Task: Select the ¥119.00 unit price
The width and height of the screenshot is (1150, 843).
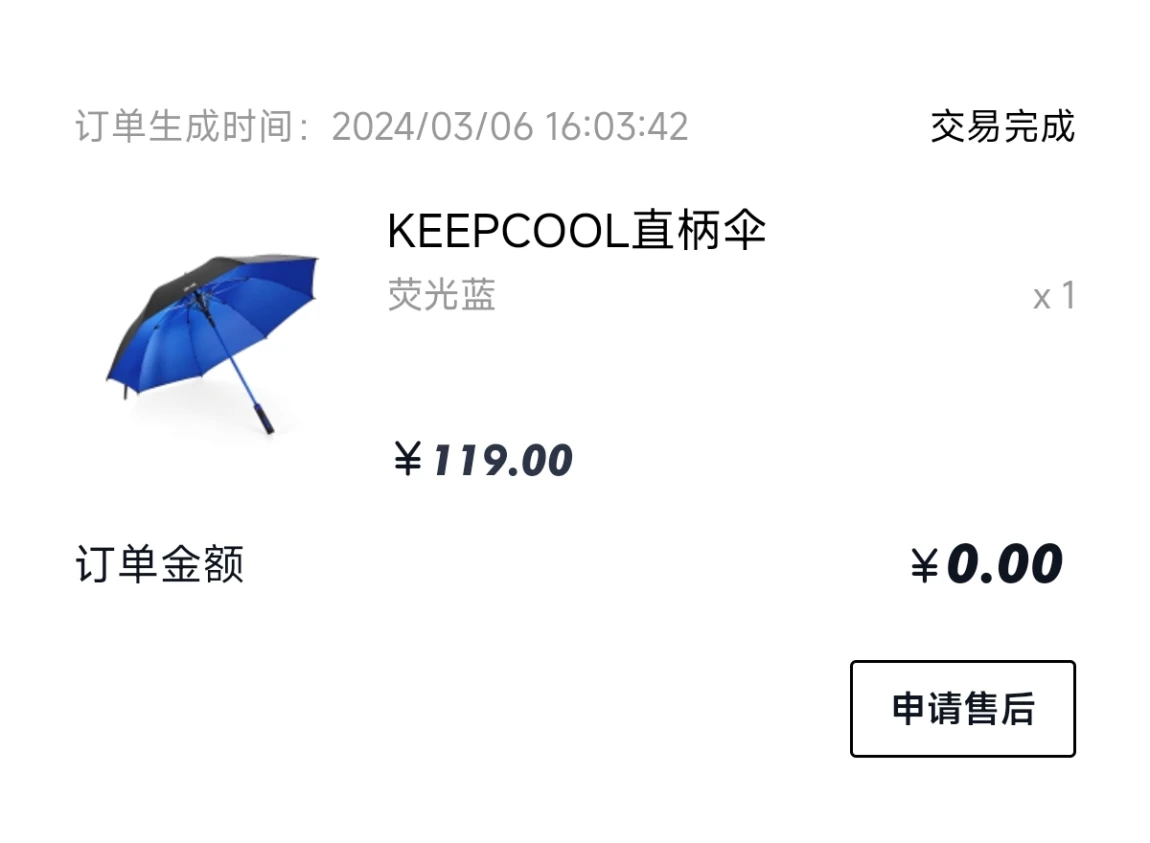Action: [483, 461]
